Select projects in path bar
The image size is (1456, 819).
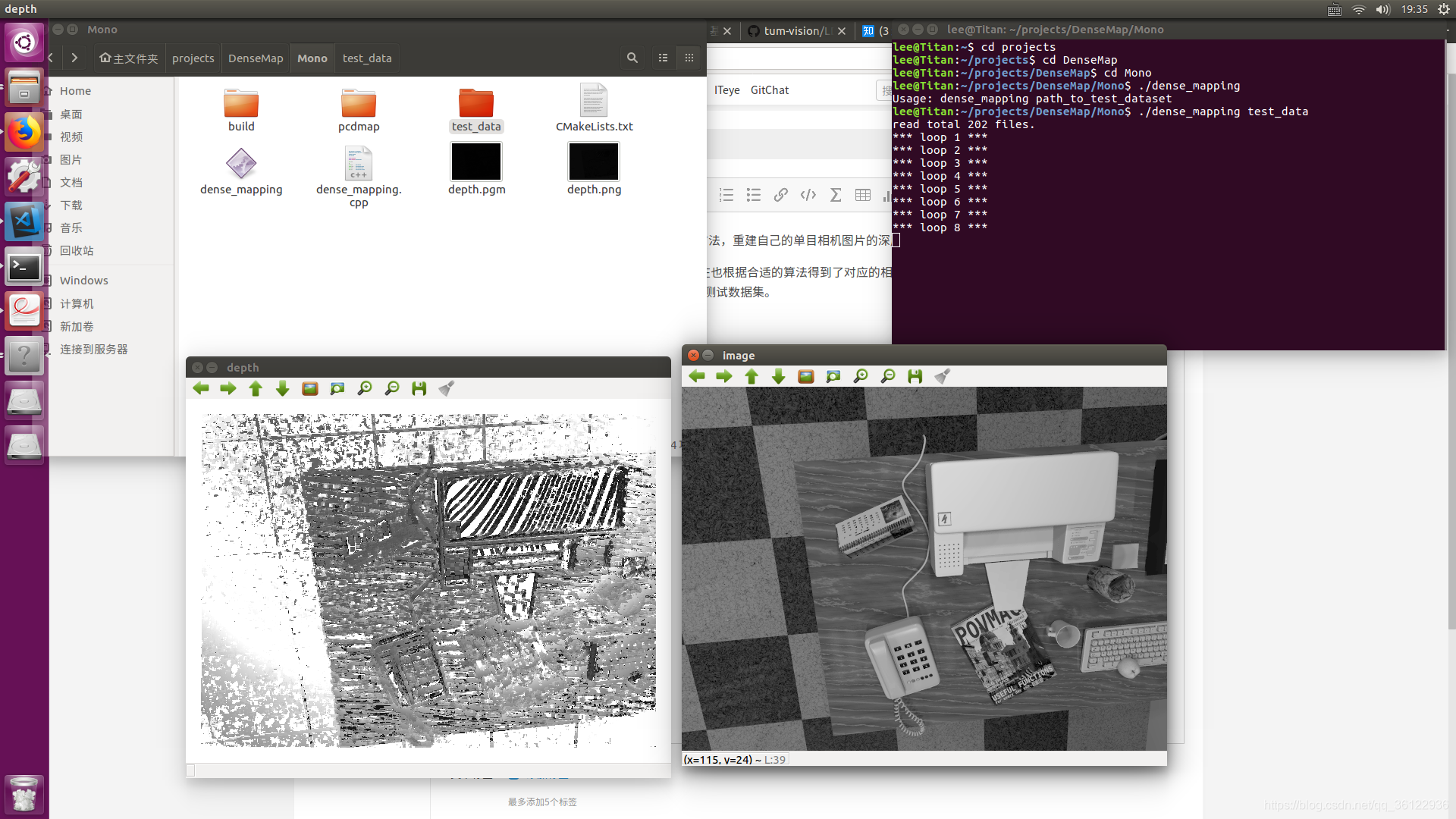click(x=193, y=58)
